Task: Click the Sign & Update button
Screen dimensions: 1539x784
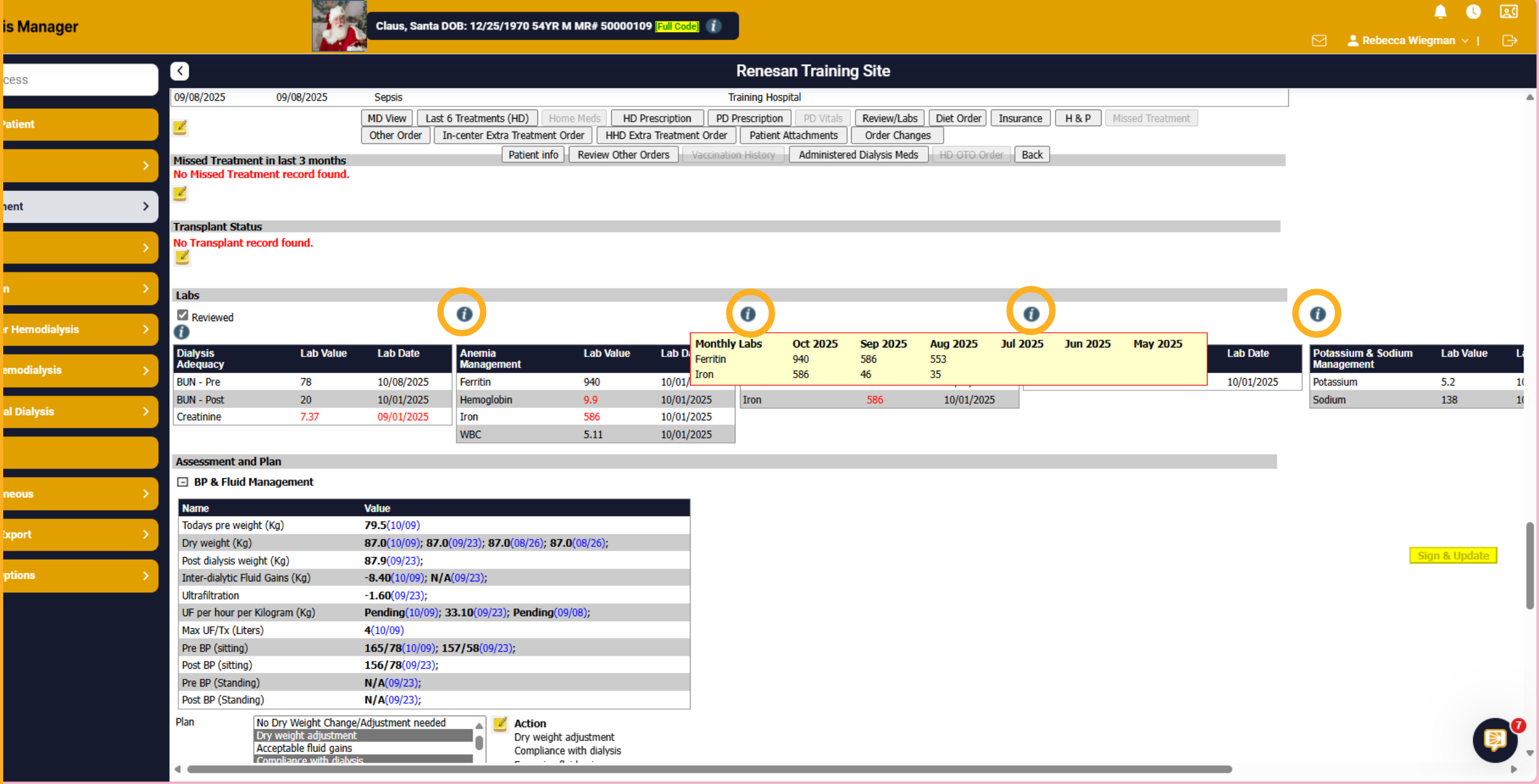Action: (x=1453, y=556)
